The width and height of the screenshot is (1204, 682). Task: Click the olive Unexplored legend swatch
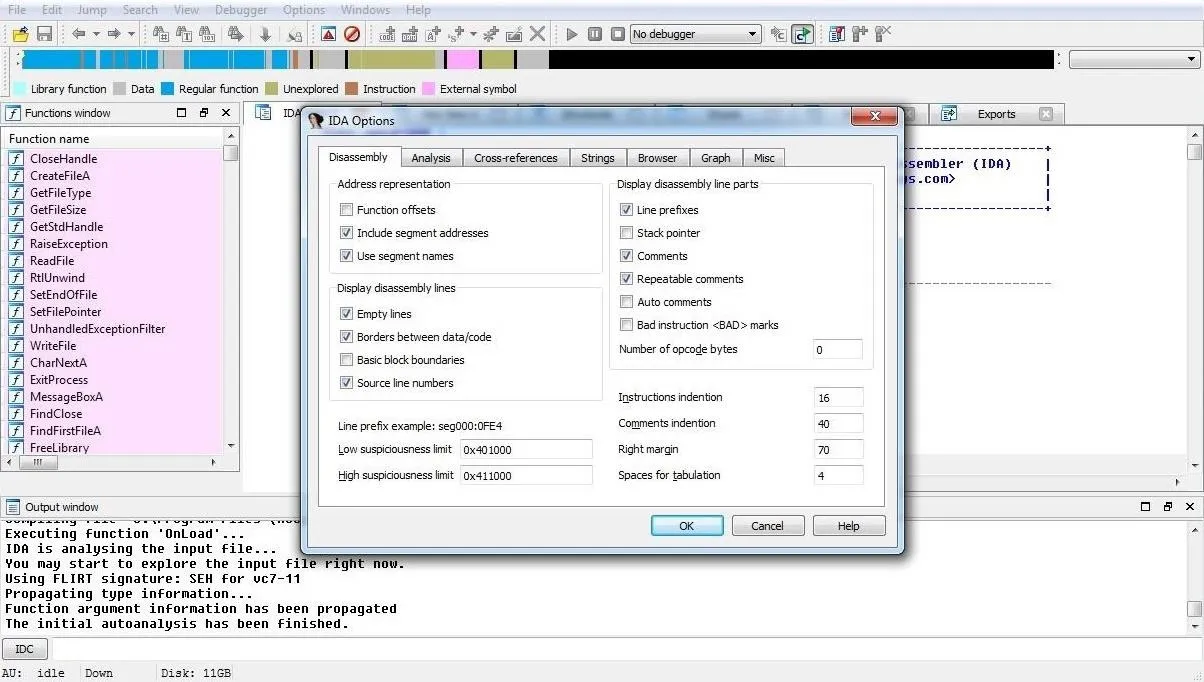(272, 89)
